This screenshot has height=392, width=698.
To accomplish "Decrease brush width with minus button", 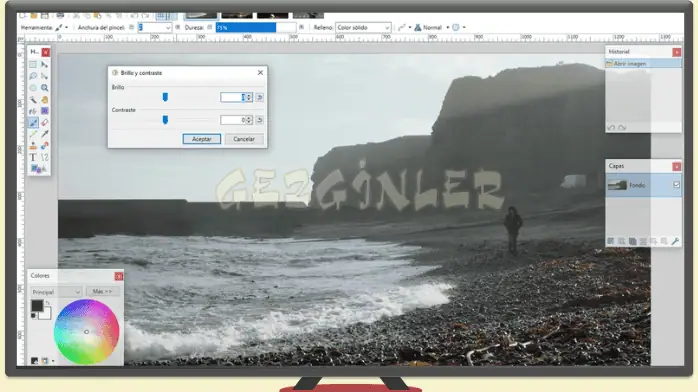I will click(131, 28).
